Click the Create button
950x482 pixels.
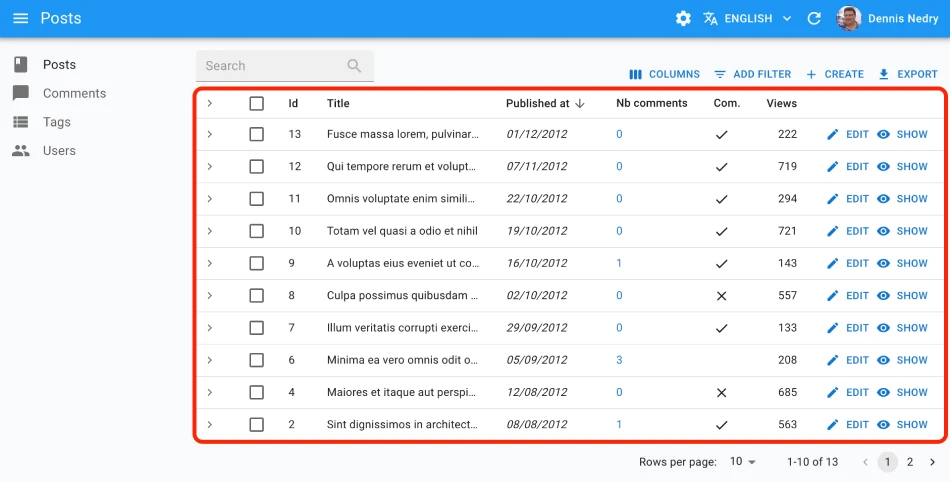point(835,74)
